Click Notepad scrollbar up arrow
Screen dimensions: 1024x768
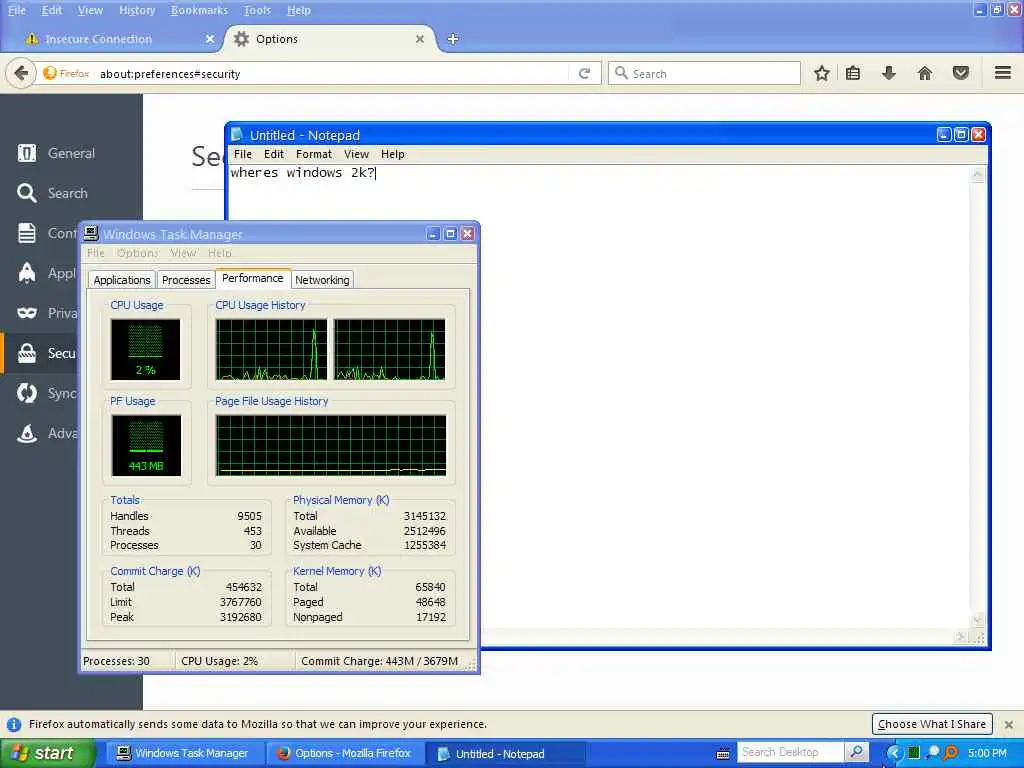point(978,174)
